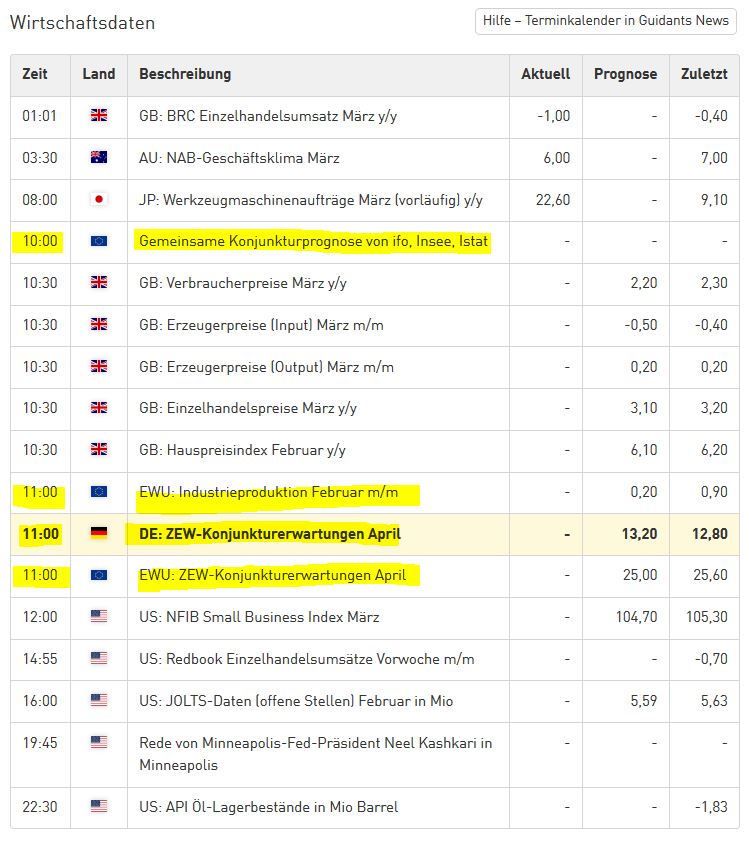Click the US flag in the Neel Kashkari row

click(x=99, y=742)
